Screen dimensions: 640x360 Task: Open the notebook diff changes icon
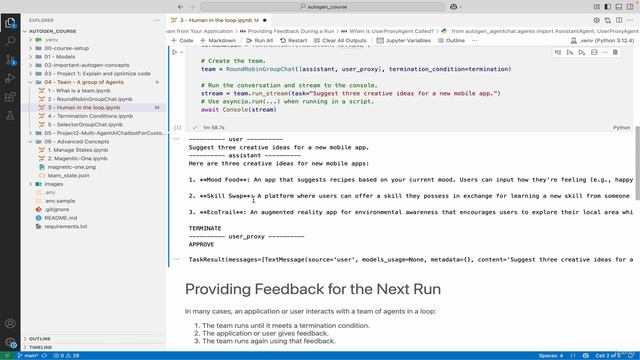608,20
